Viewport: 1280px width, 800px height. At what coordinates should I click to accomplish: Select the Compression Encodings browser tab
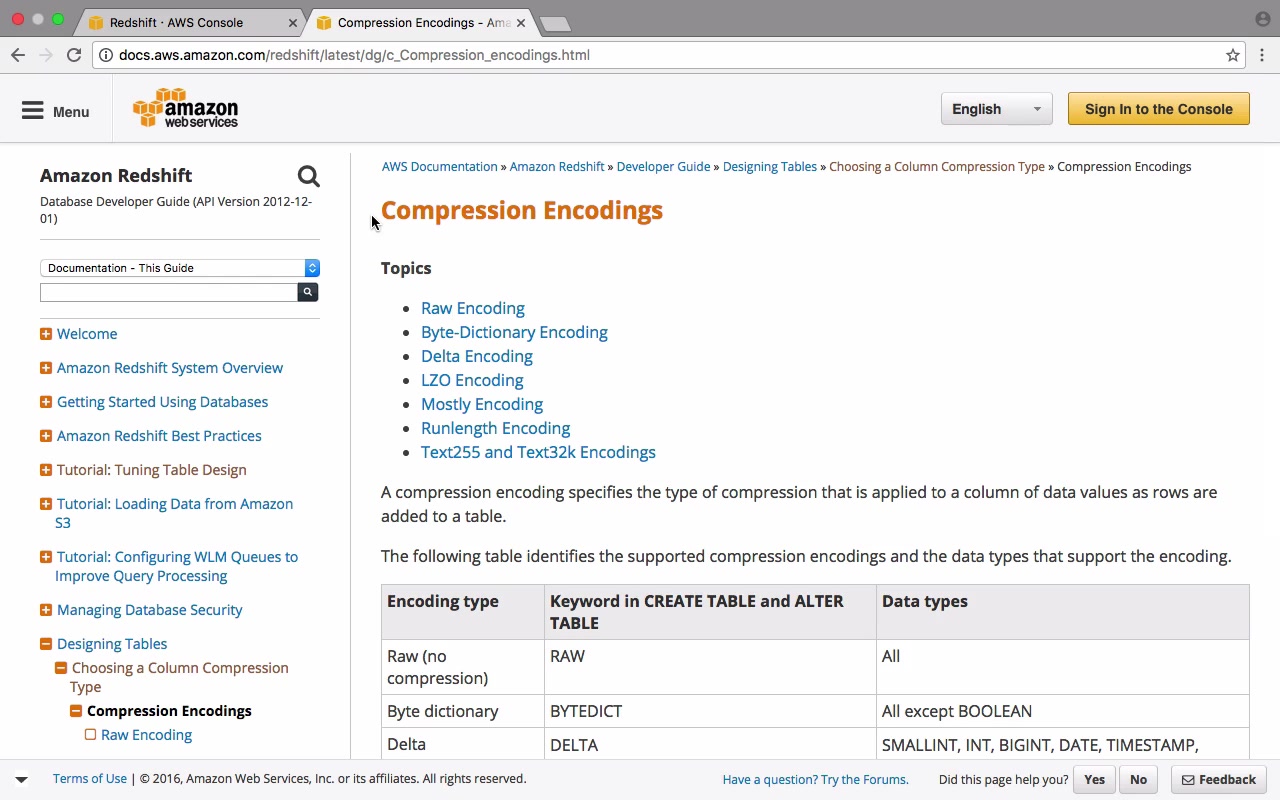point(420,22)
